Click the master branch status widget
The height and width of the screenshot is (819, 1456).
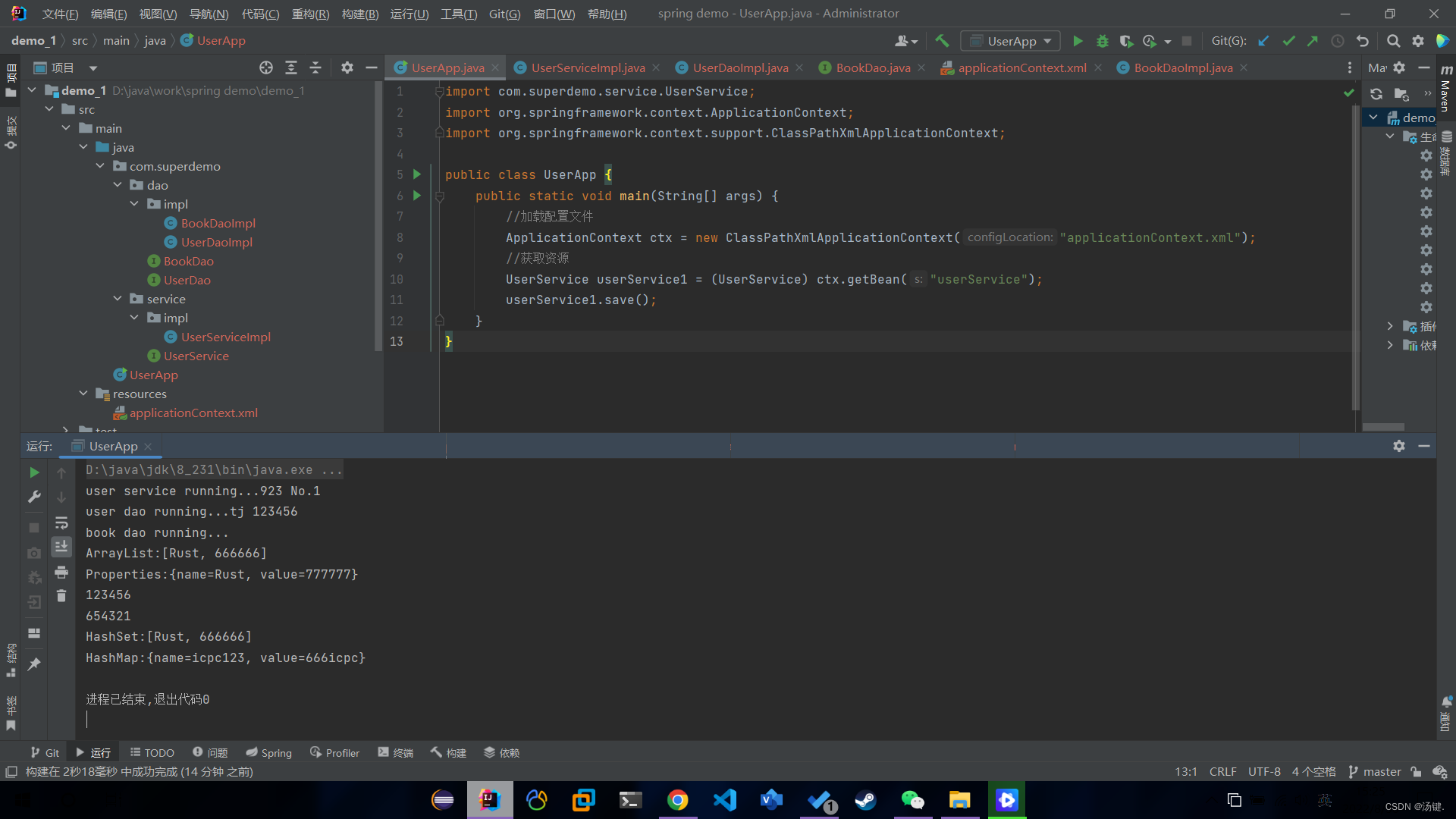[x=1375, y=771]
